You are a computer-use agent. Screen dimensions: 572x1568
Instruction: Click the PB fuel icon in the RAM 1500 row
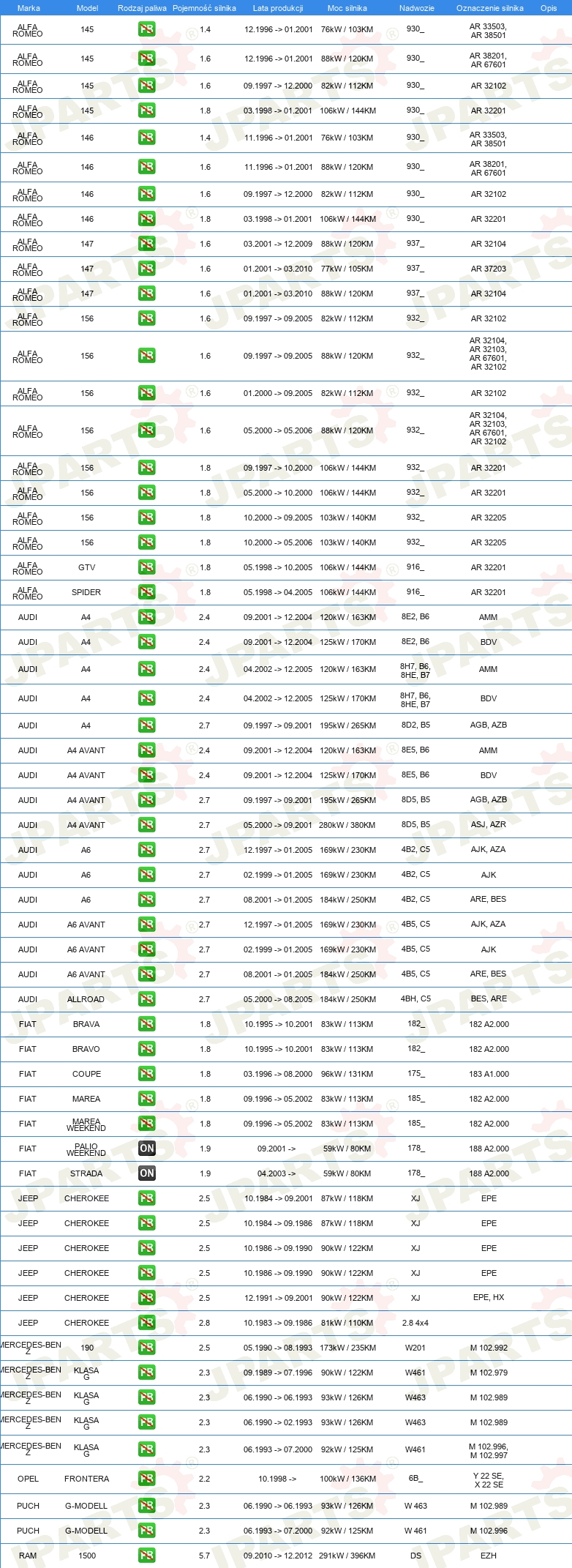pos(146,1556)
